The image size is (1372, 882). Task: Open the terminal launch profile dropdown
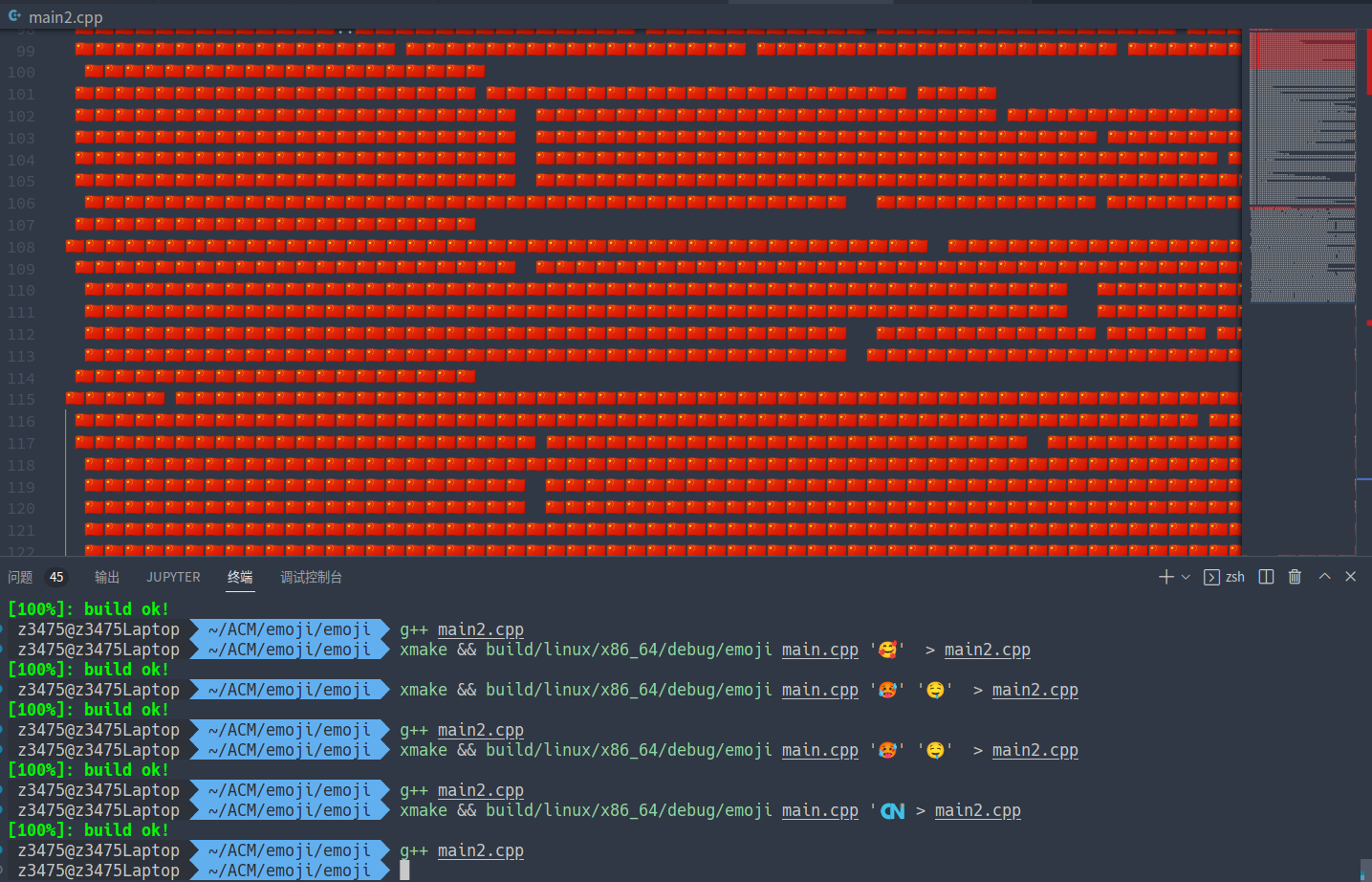click(1186, 577)
